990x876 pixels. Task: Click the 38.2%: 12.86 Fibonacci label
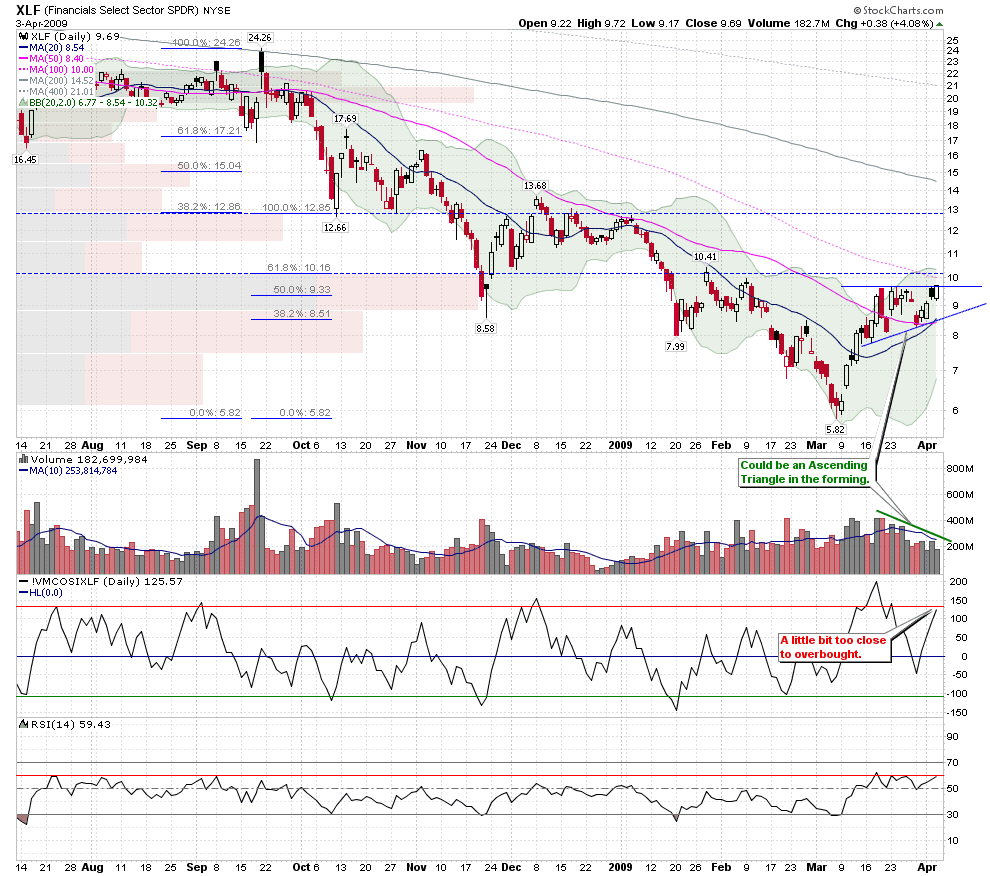coord(209,207)
